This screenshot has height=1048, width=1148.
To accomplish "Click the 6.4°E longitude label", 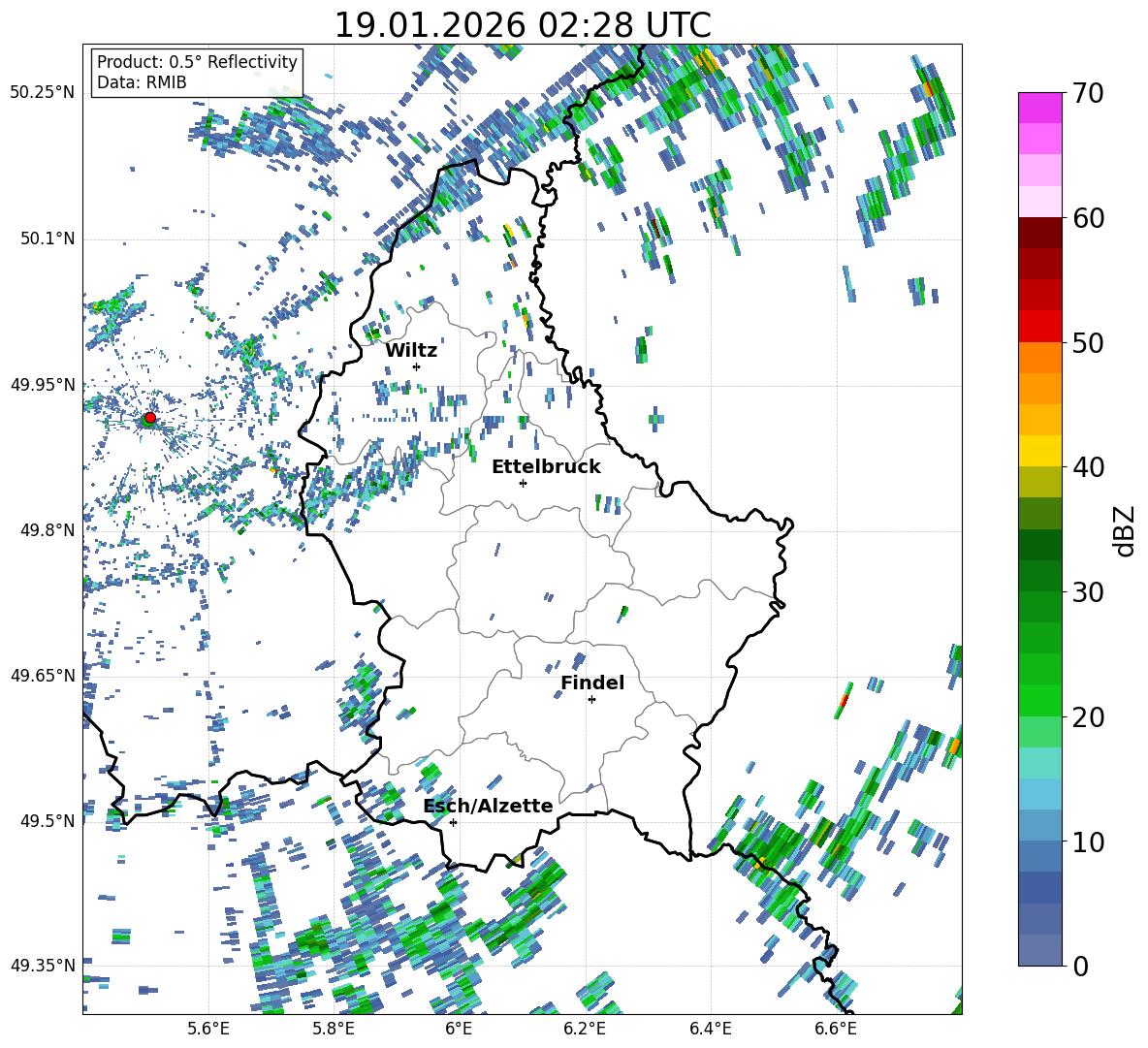I will [x=710, y=1029].
